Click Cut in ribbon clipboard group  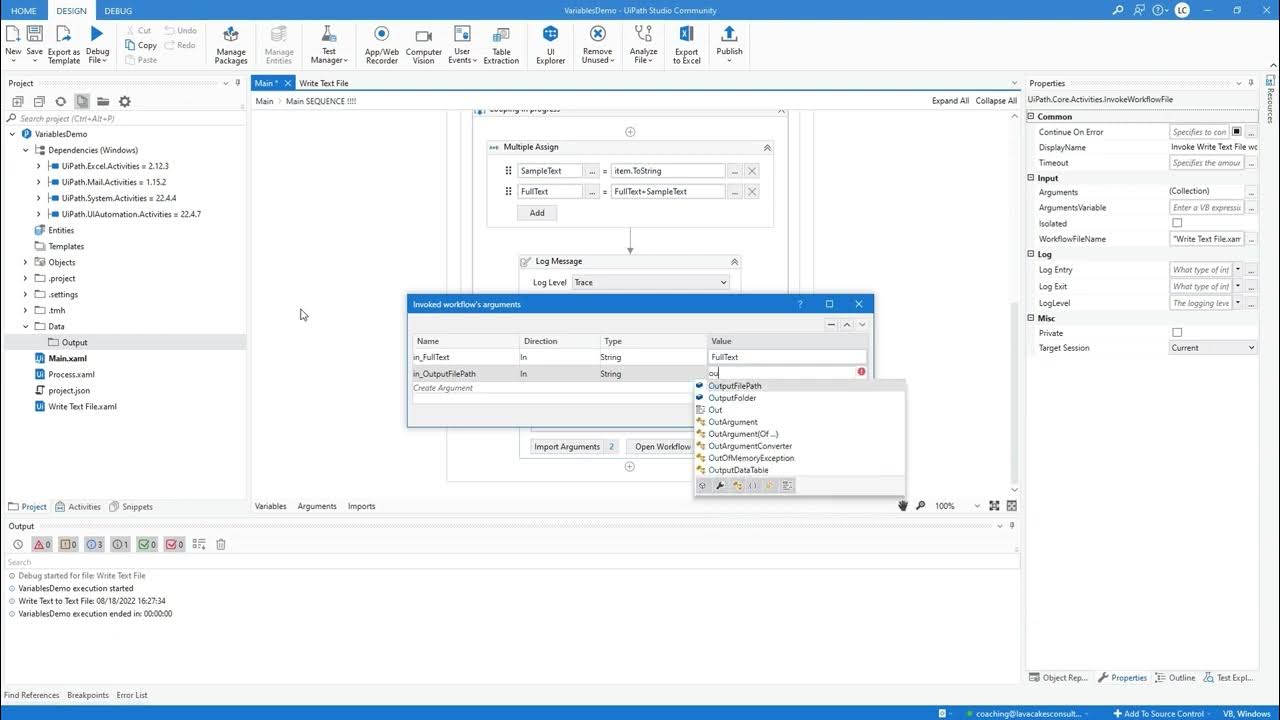(x=139, y=31)
